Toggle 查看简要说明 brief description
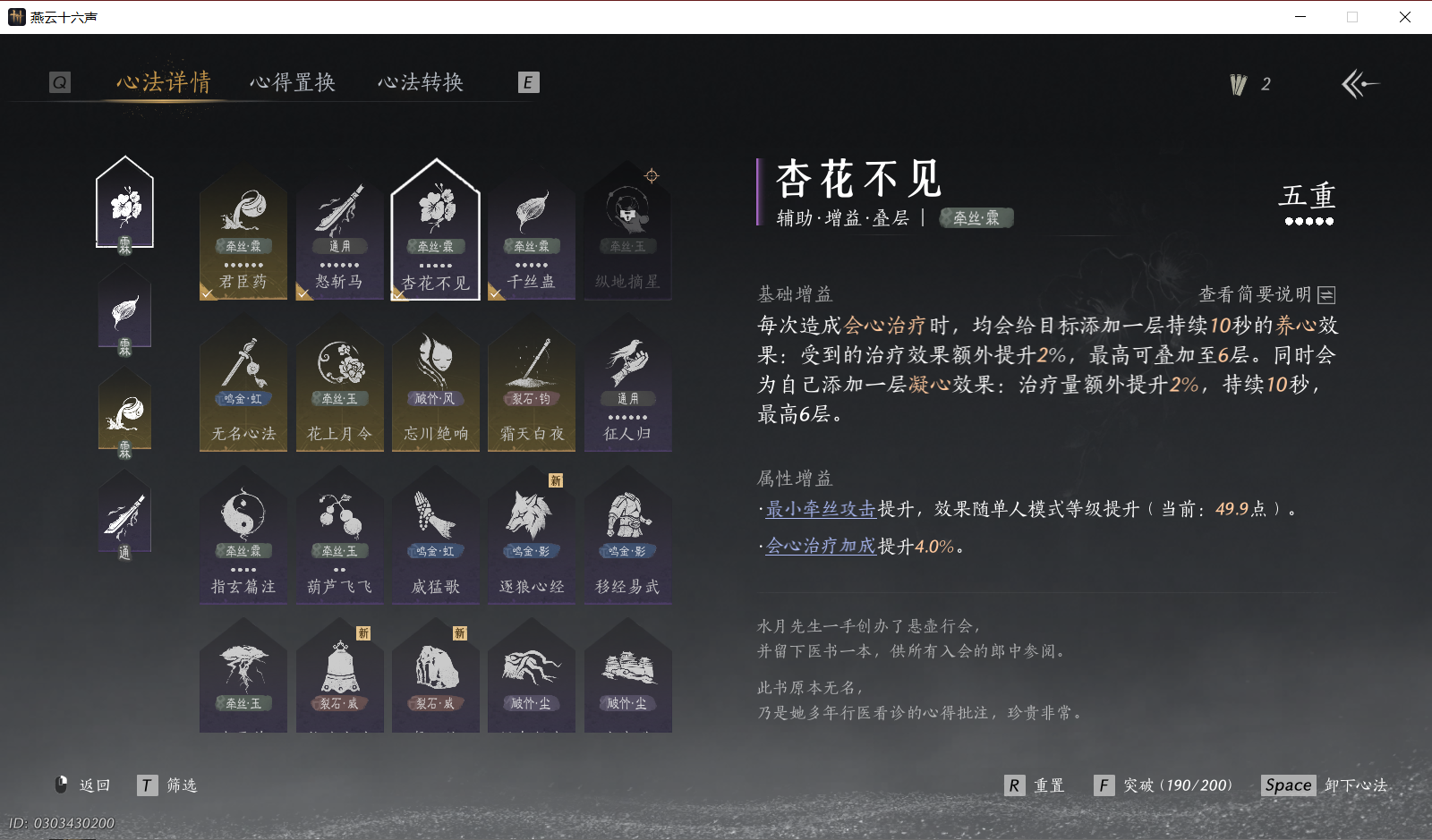Image resolution: width=1432 pixels, height=840 pixels. coord(1267,294)
